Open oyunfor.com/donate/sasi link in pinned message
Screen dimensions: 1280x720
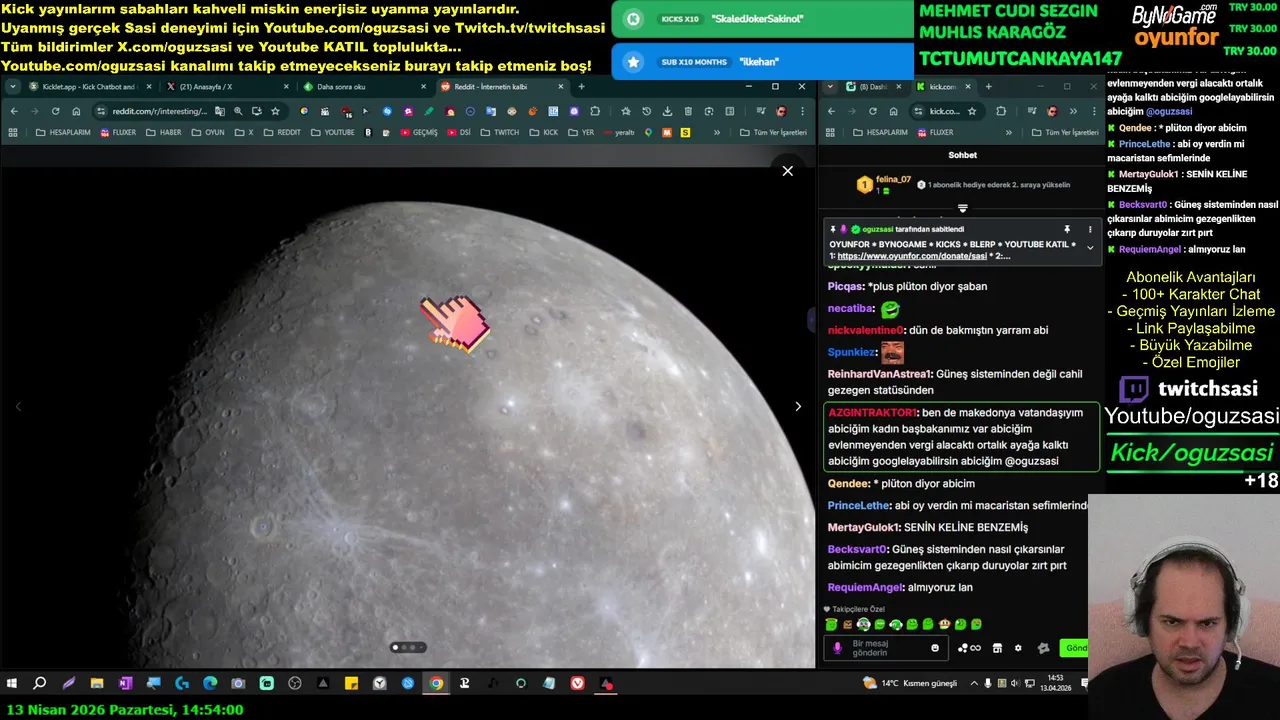912,256
